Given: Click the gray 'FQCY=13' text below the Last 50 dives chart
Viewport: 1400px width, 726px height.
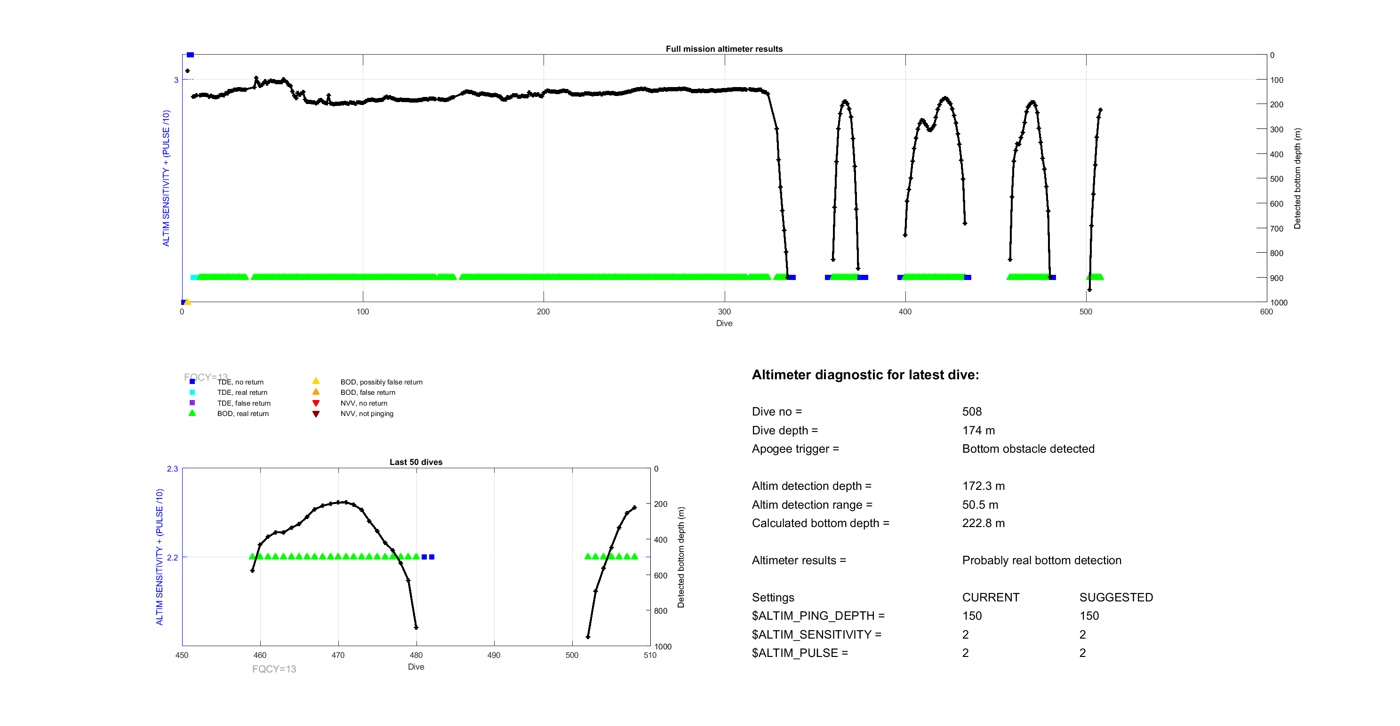Looking at the screenshot, I should (x=274, y=669).
